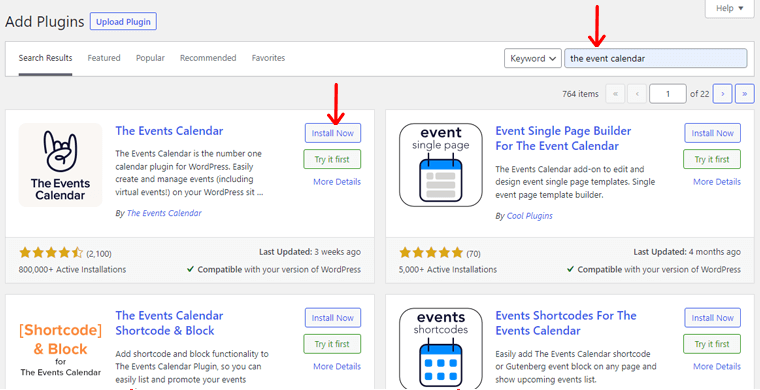Install The Events Calendar Shortcode & Block

[332, 318]
